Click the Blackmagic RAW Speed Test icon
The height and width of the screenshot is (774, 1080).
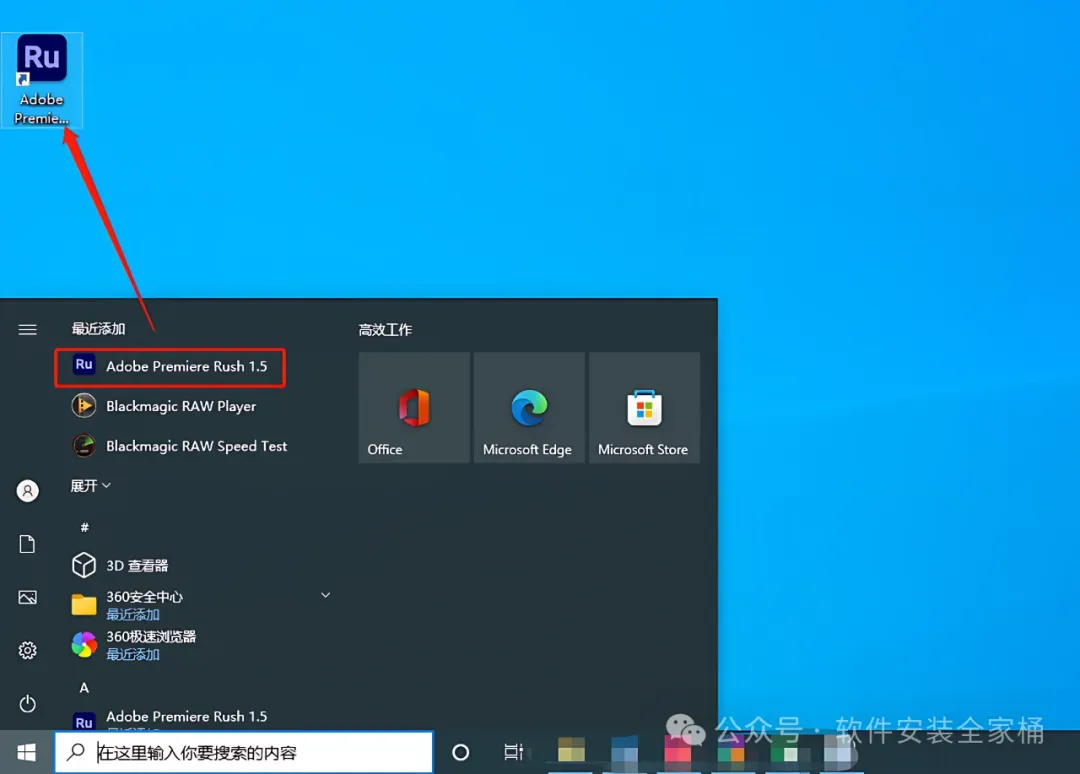[x=84, y=446]
